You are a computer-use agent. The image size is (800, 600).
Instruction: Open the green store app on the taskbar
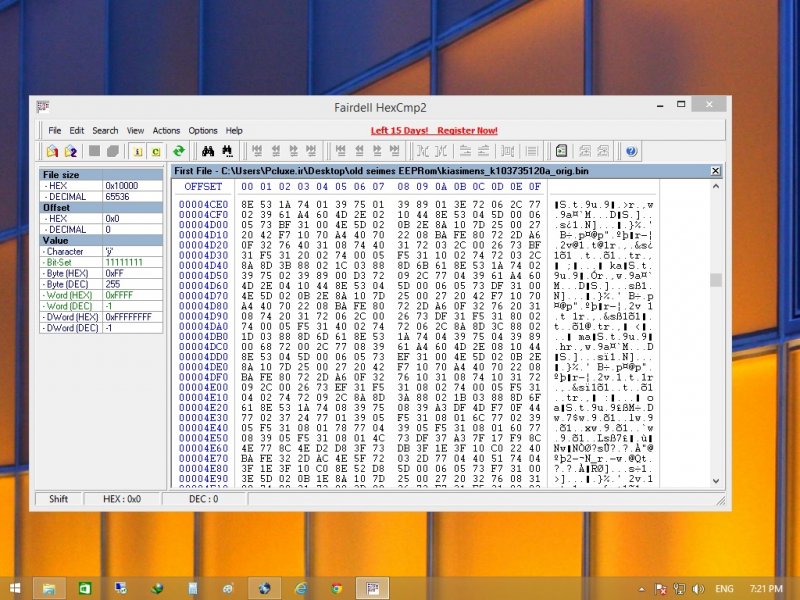pos(85,588)
